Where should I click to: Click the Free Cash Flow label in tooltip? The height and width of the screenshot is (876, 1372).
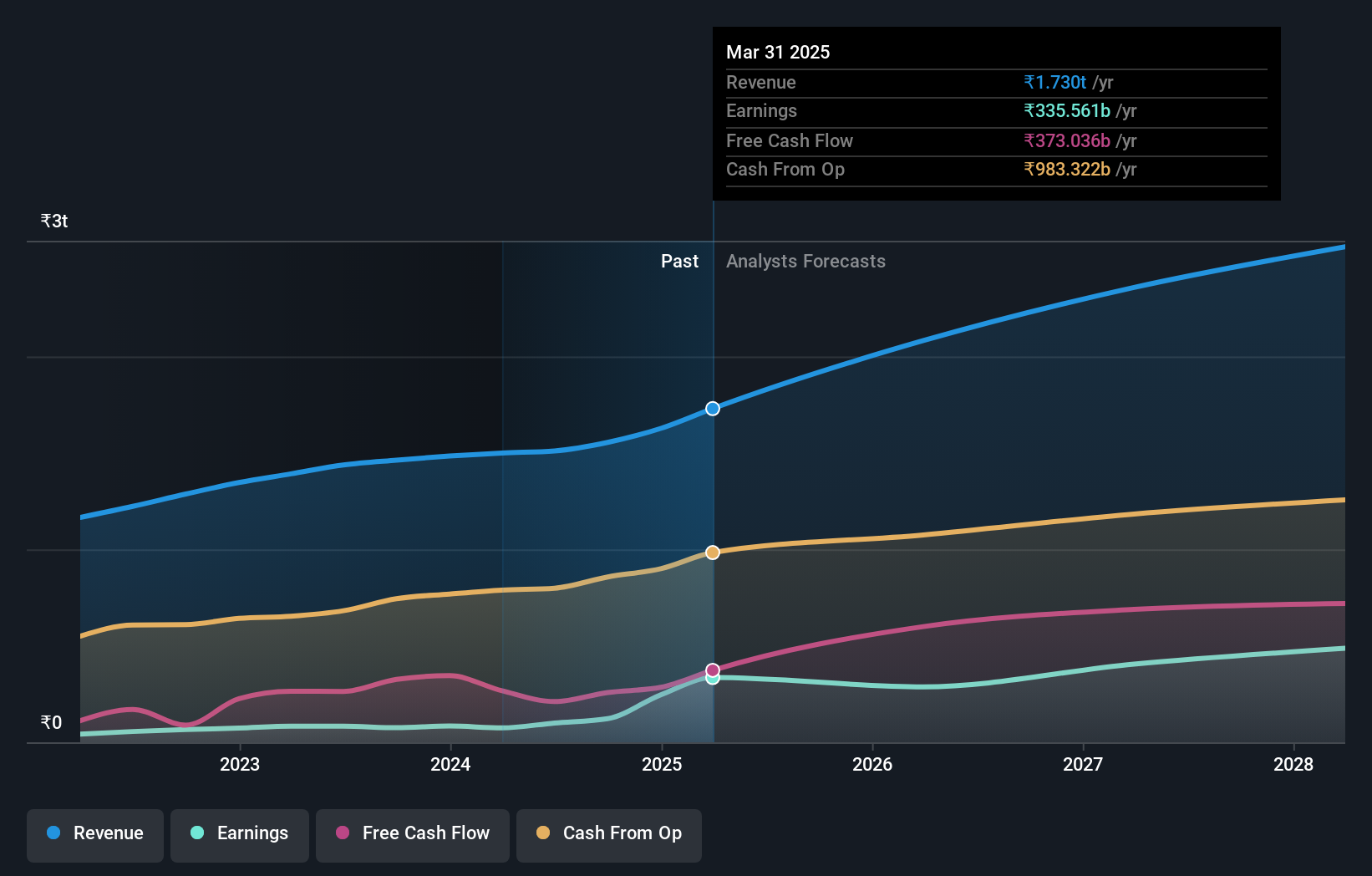pyautogui.click(x=790, y=140)
